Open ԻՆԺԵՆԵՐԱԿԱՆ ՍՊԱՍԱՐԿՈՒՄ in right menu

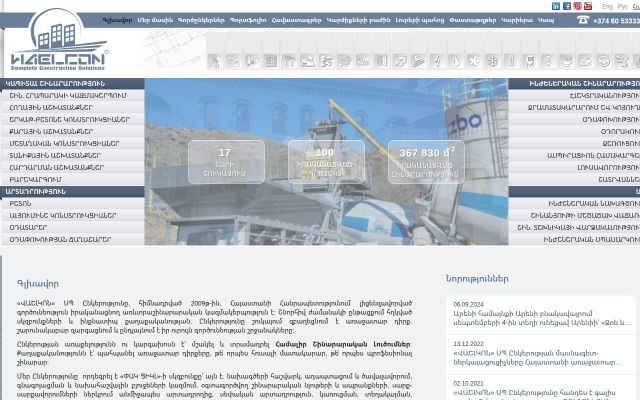pos(574,240)
